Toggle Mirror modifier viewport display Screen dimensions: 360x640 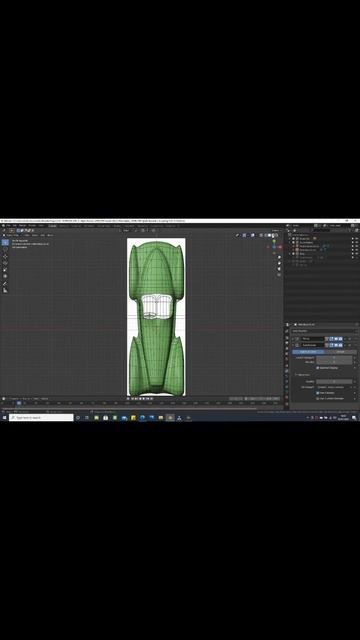[x=336, y=339]
